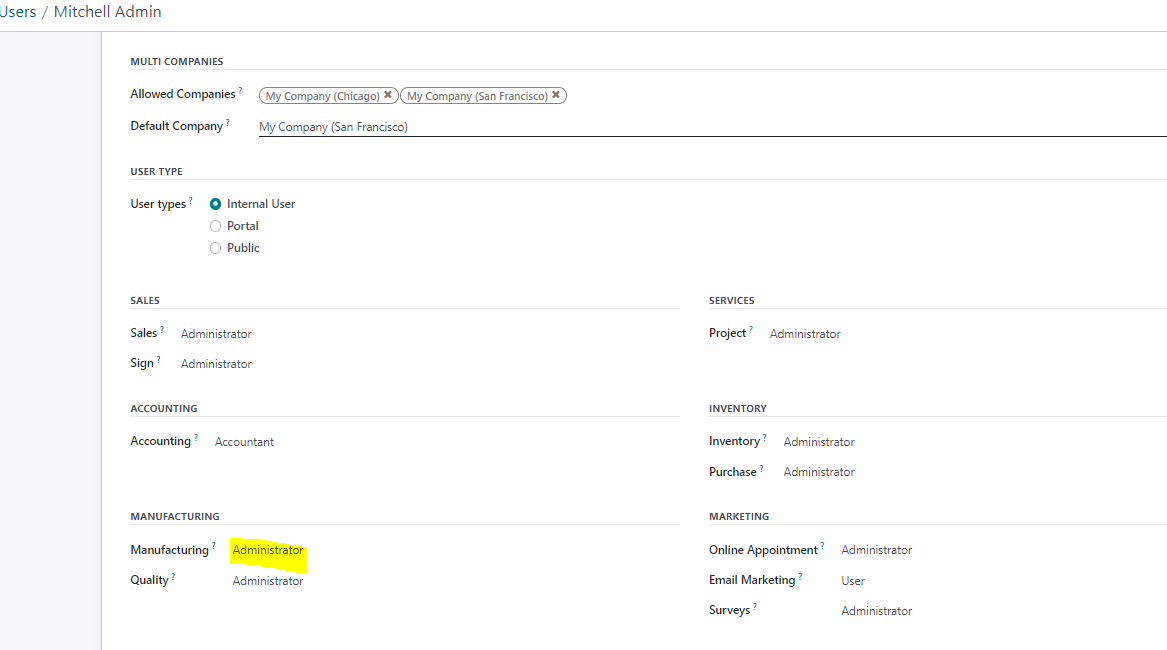1167x650 pixels.
Task: Open the Email Marketing dropdown showing User
Action: 853,581
